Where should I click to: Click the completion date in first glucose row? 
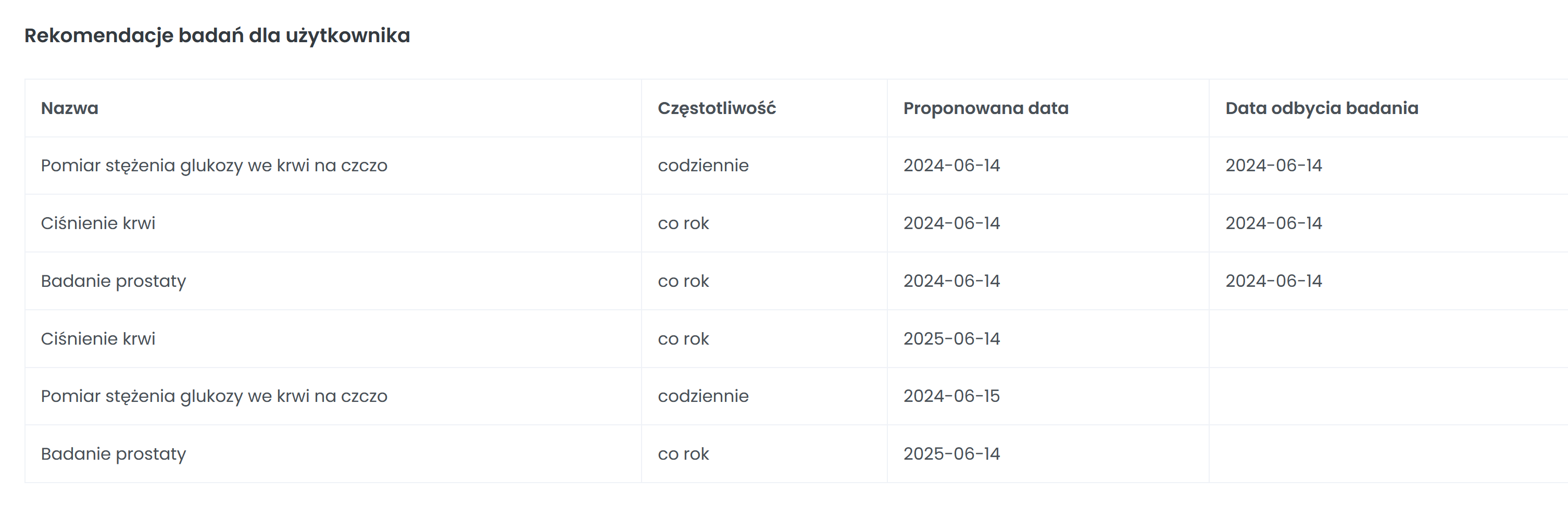1273,166
